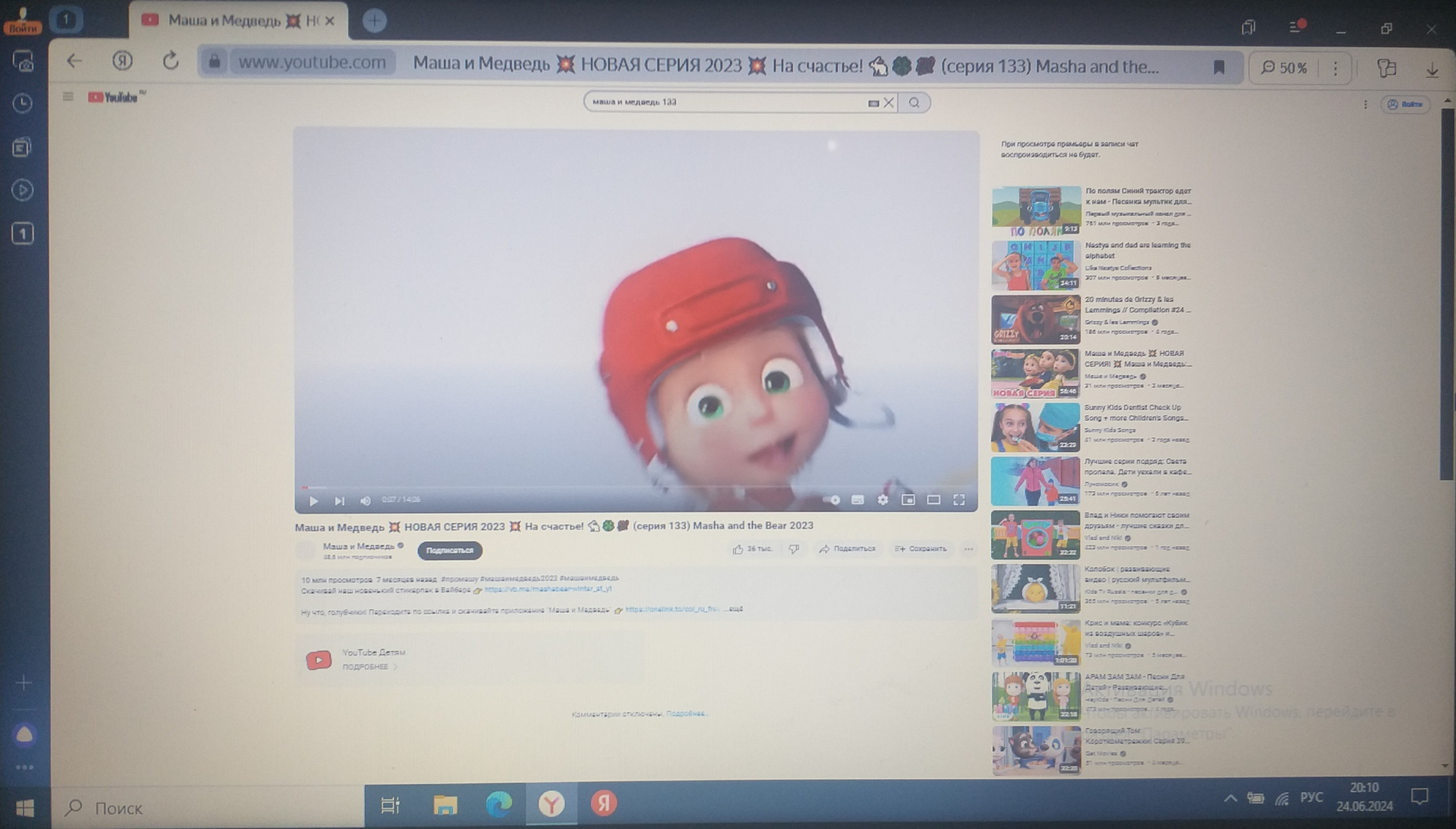Open По полям Синий трактор video thumbnail

[x=1036, y=211]
